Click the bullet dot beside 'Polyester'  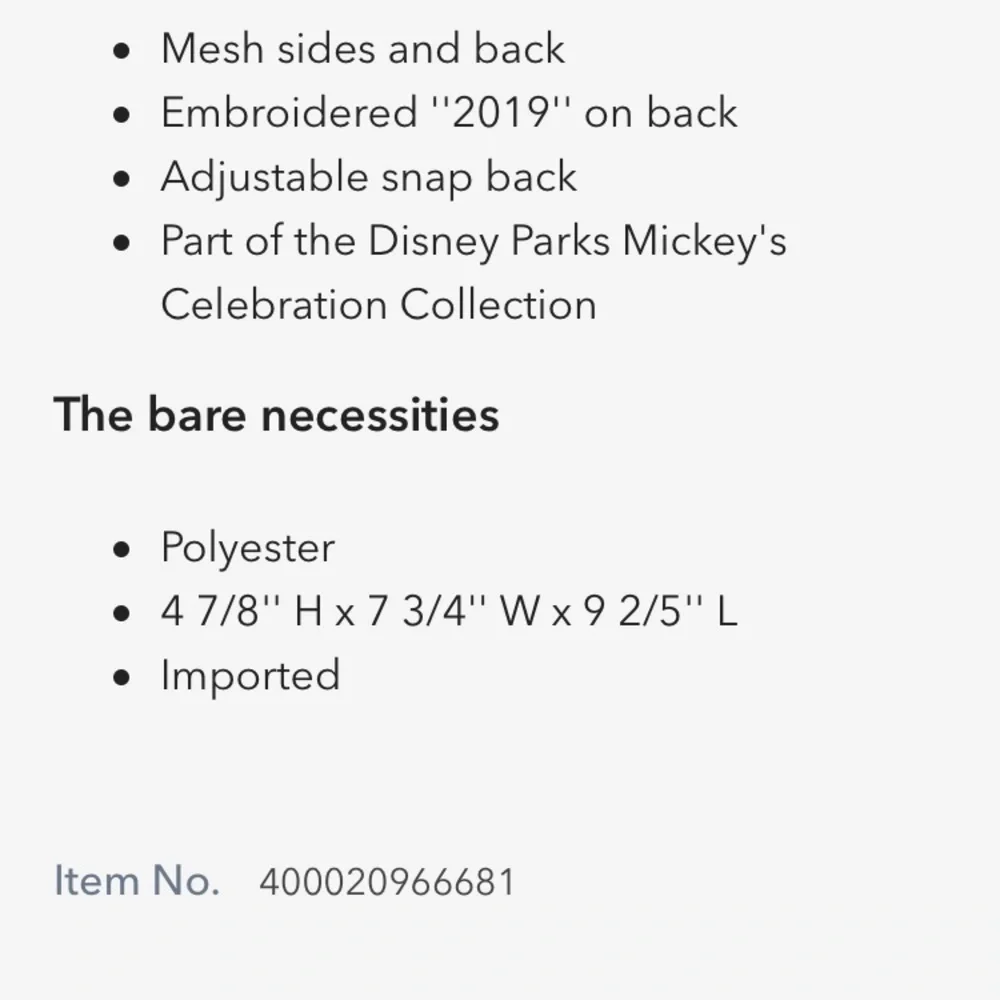tap(121, 550)
